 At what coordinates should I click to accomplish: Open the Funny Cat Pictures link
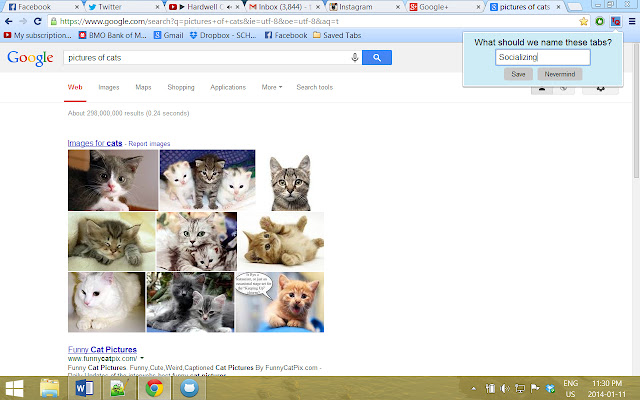tap(102, 349)
